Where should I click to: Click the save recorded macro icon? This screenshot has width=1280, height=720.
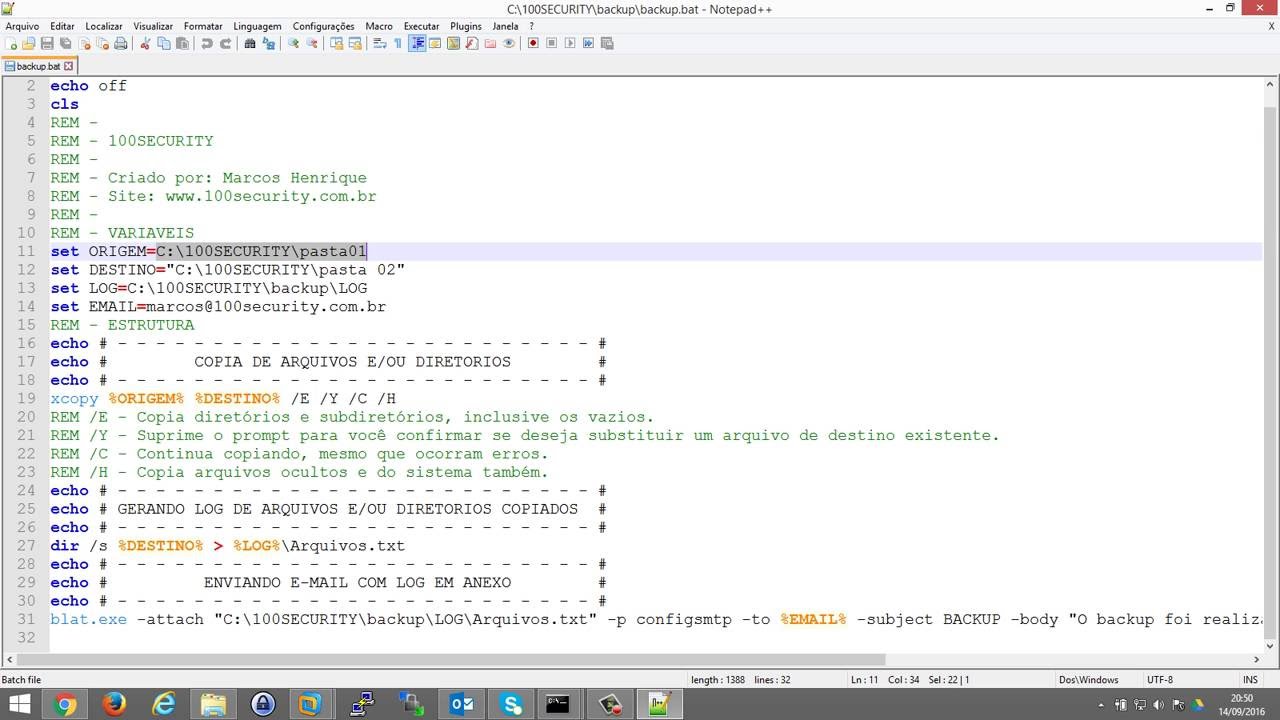[x=607, y=44]
